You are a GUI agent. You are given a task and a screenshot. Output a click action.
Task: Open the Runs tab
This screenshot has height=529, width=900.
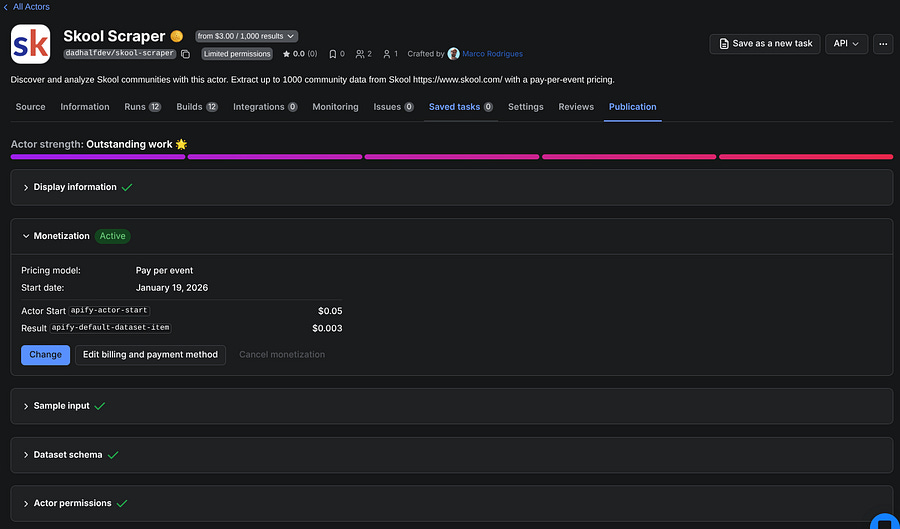pos(142,107)
